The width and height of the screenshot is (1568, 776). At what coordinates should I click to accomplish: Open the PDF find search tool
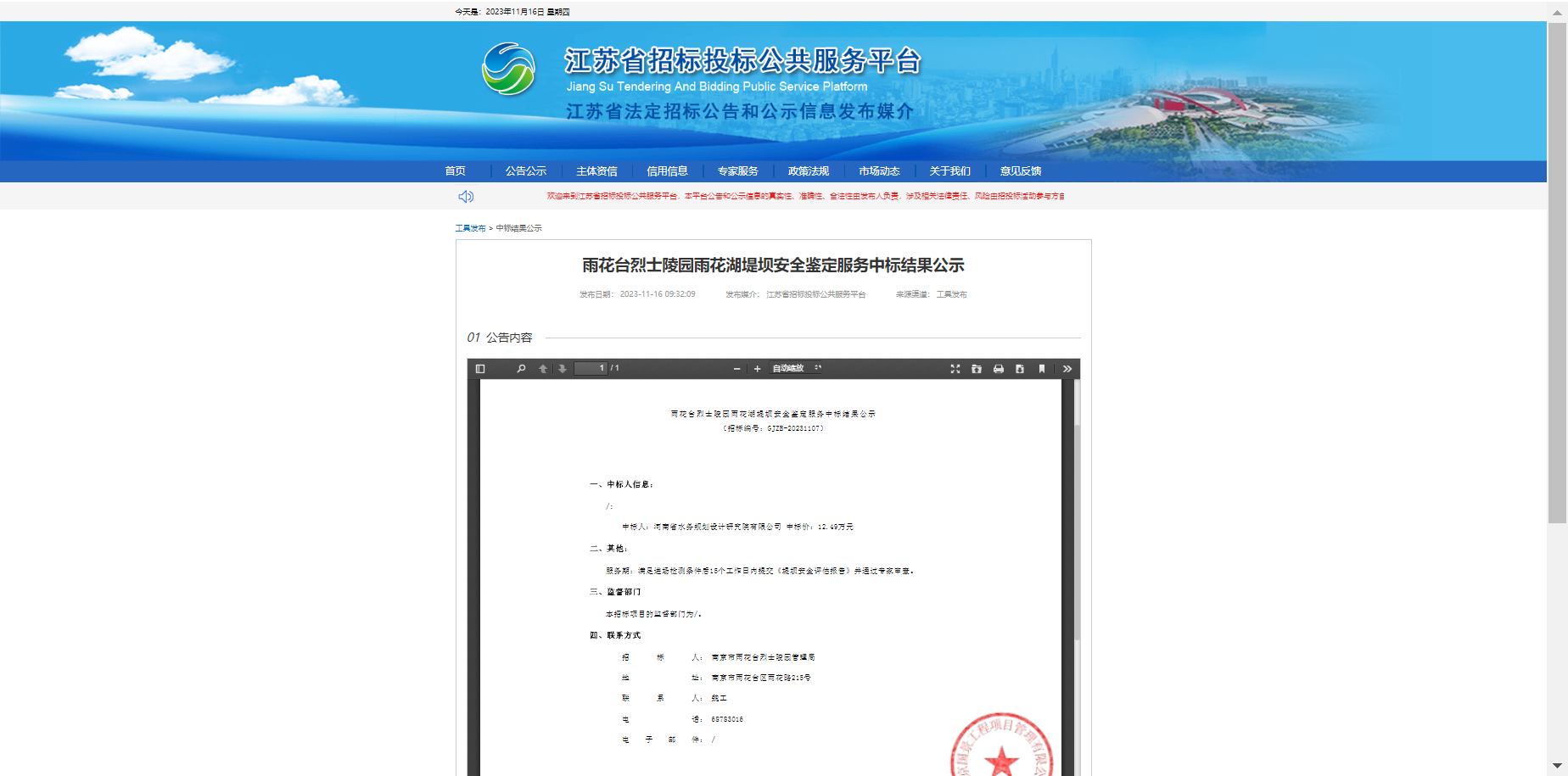point(521,369)
